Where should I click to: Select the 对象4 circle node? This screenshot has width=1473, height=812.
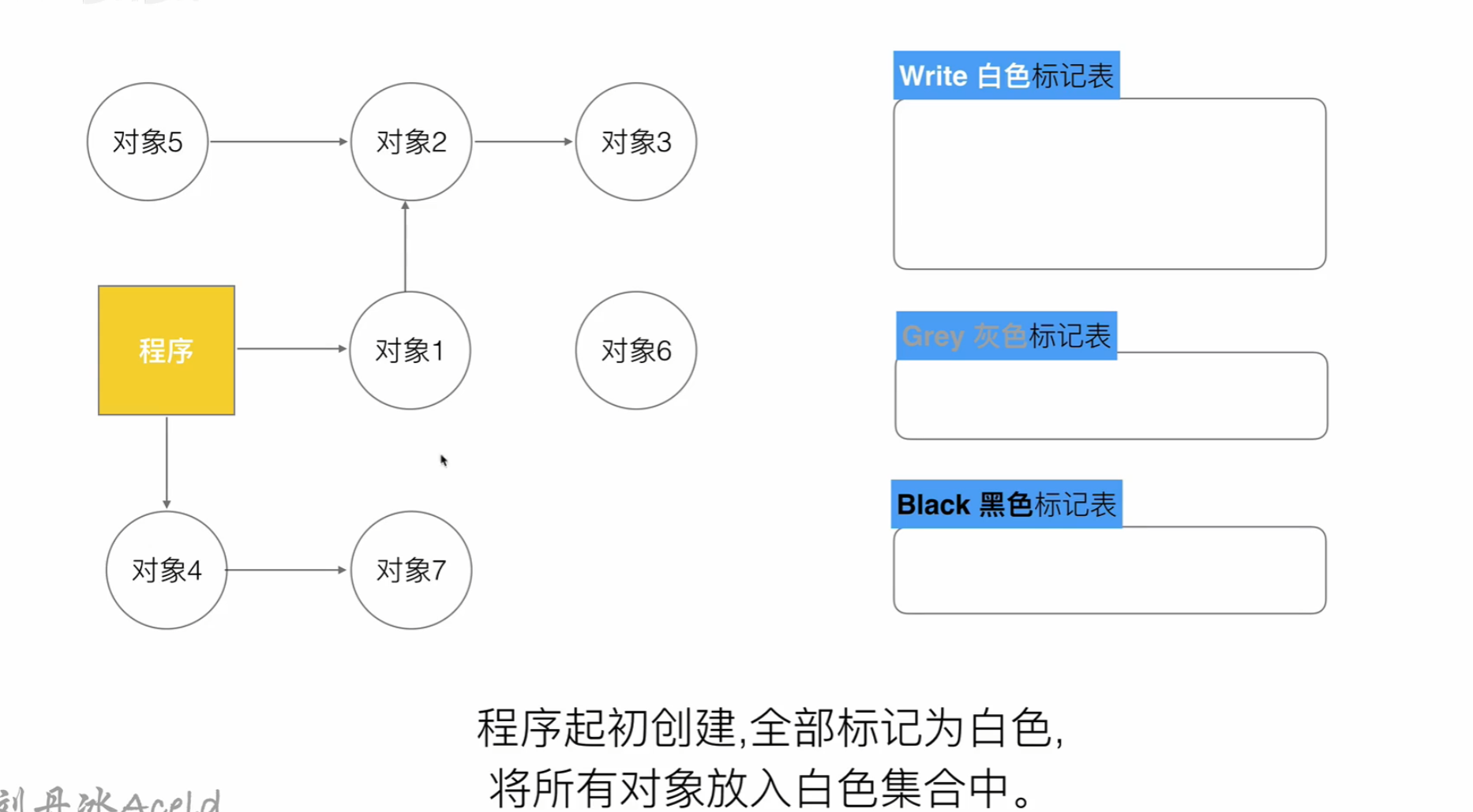(167, 570)
